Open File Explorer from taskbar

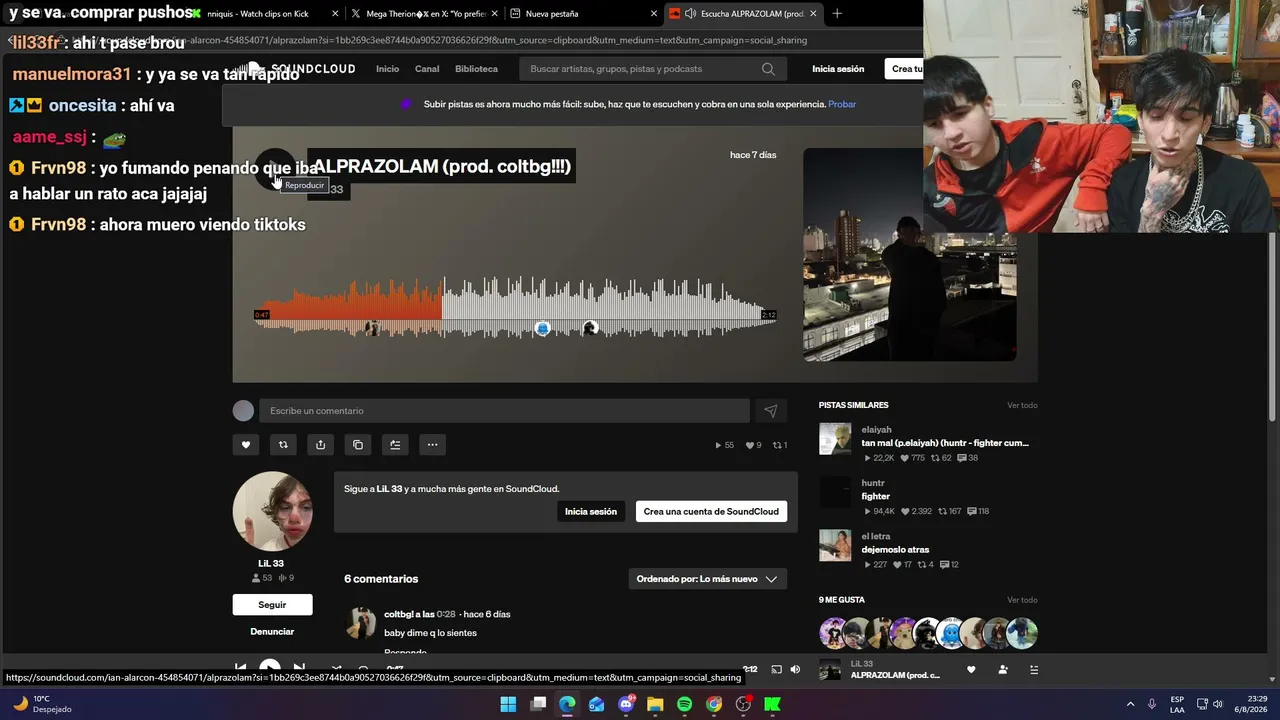[655, 704]
